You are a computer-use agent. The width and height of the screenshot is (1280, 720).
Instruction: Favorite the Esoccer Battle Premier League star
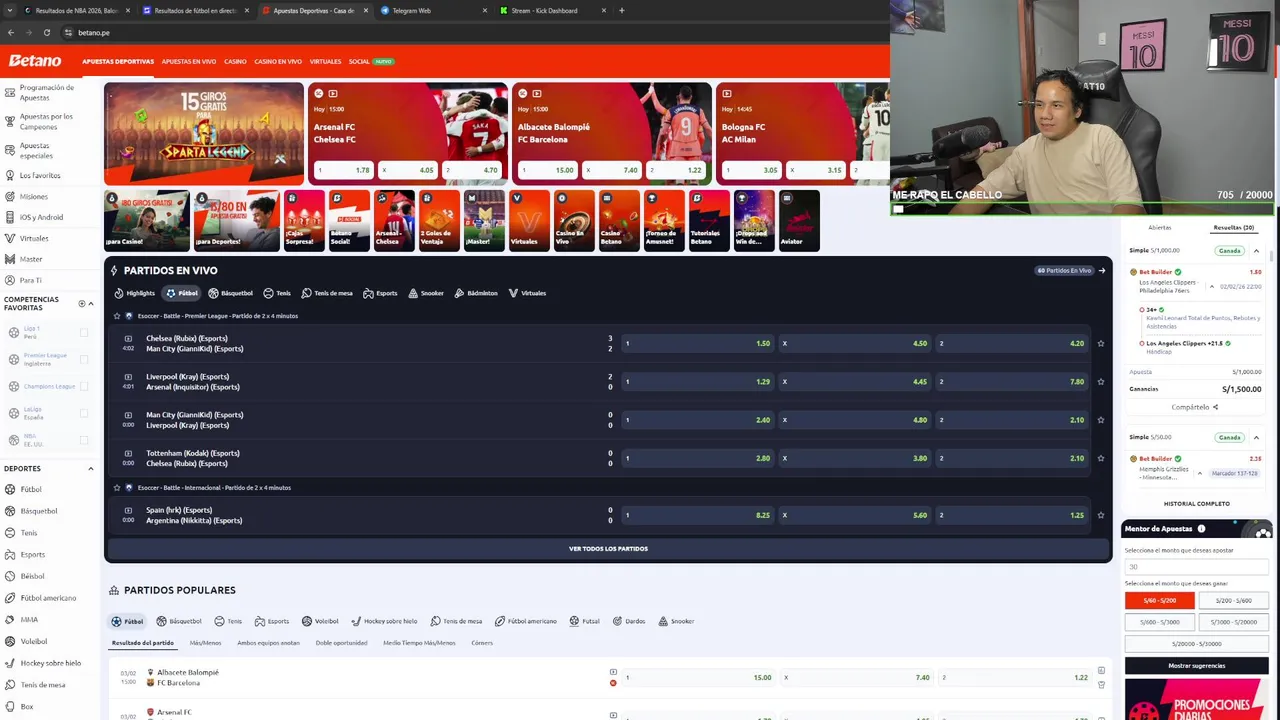click(116, 316)
